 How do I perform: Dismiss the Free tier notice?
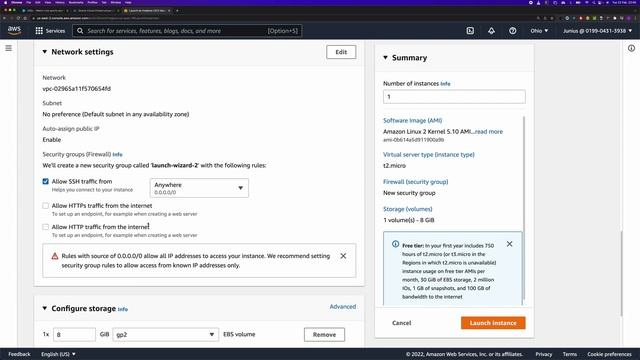[x=509, y=244]
